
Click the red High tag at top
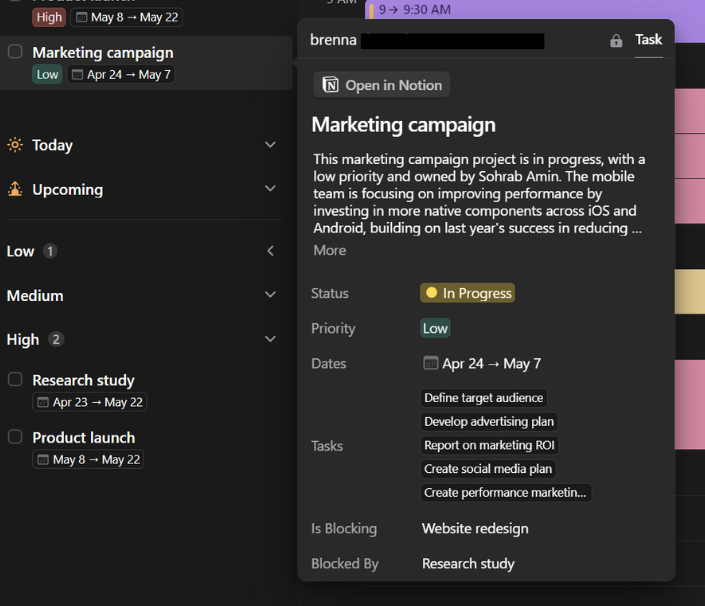pyautogui.click(x=49, y=18)
